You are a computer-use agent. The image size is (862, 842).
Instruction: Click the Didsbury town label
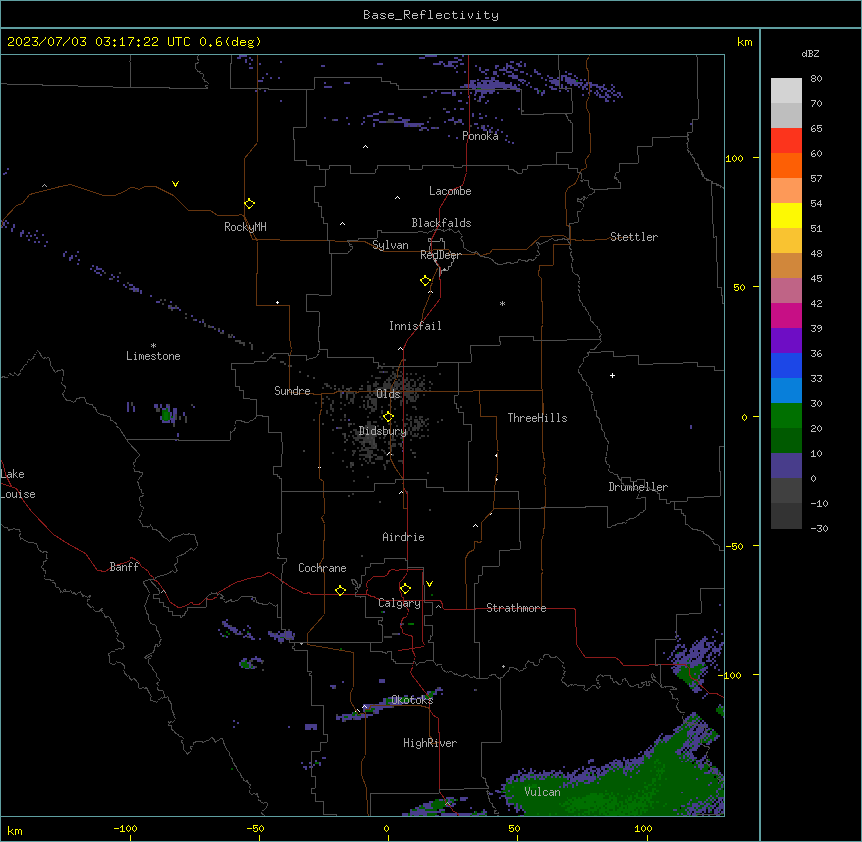coord(383,431)
